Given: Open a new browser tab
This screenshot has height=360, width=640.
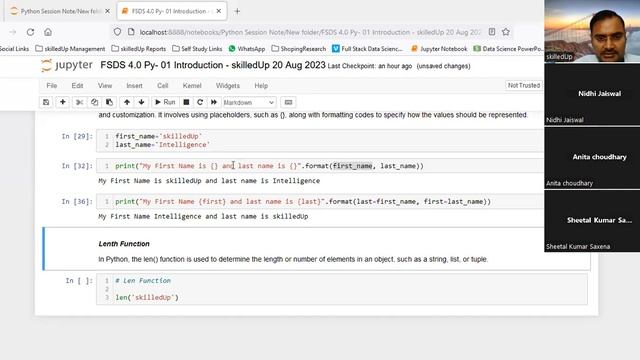Looking at the screenshot, I should (x=237, y=11).
